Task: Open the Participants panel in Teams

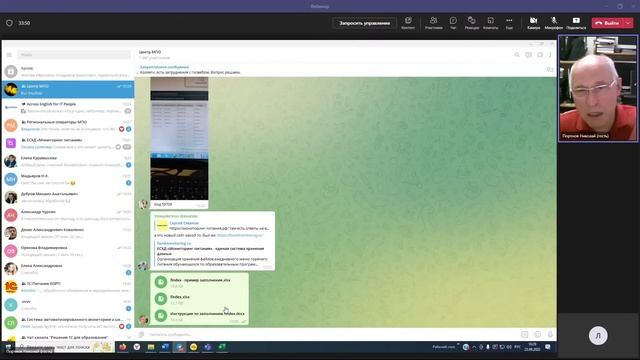Action: point(433,23)
